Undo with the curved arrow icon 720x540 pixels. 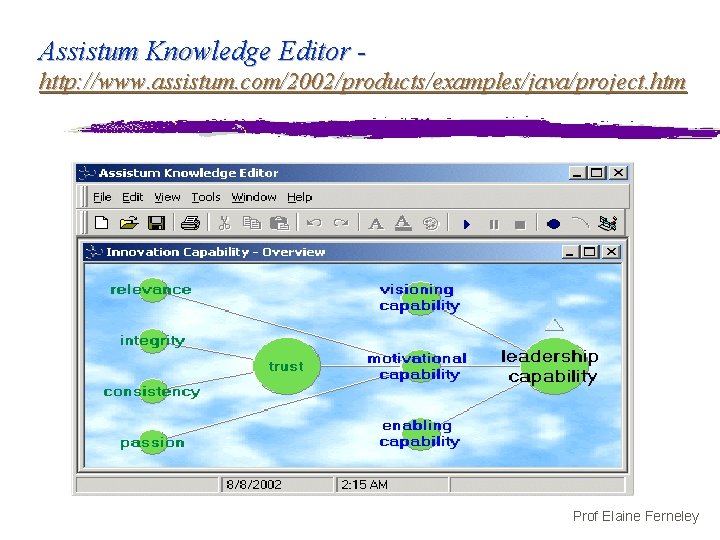pyautogui.click(x=314, y=223)
